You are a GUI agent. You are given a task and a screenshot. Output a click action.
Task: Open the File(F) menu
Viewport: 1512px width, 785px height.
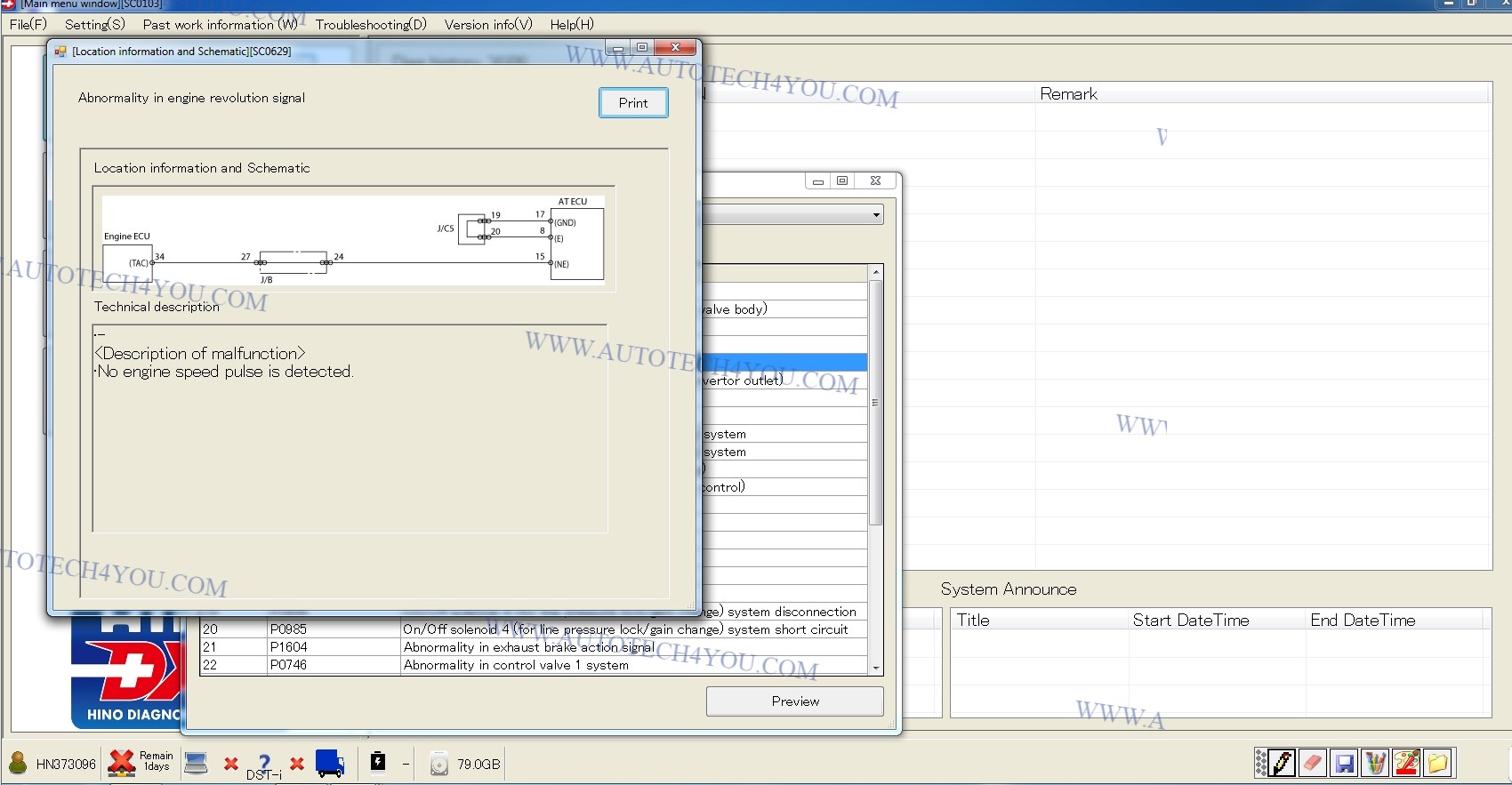click(x=28, y=24)
